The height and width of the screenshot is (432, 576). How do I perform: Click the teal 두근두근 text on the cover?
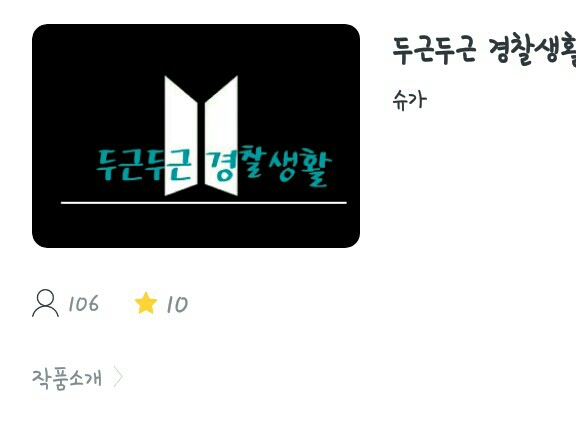click(144, 165)
